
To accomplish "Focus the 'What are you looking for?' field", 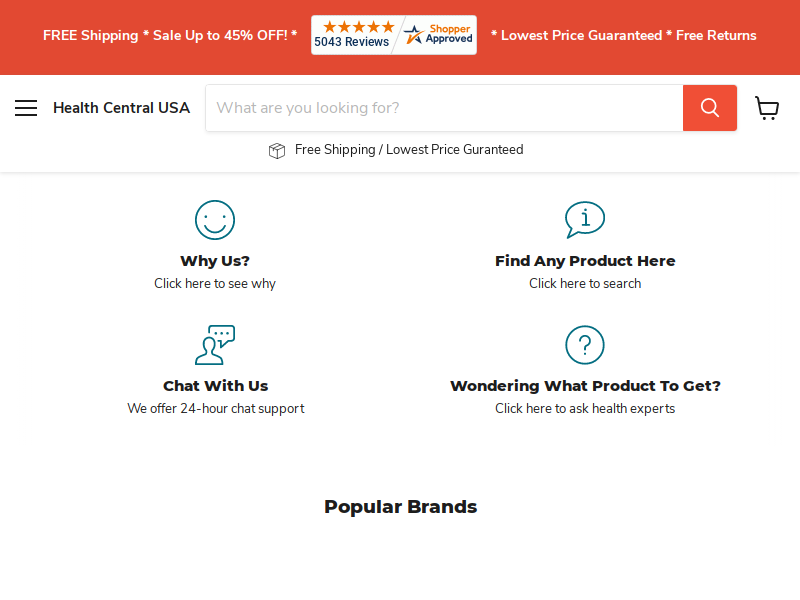I will 444,108.
